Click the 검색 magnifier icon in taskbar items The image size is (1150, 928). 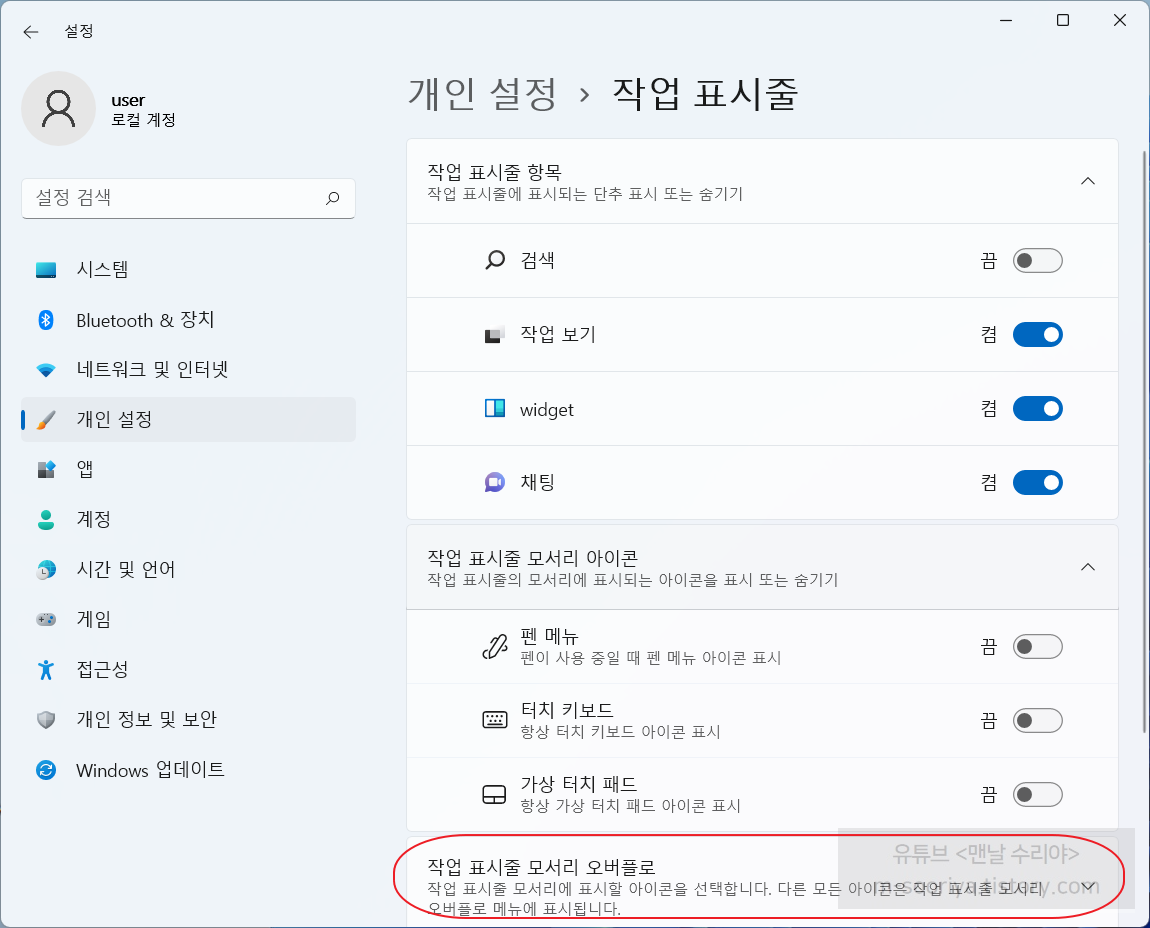(x=495, y=260)
